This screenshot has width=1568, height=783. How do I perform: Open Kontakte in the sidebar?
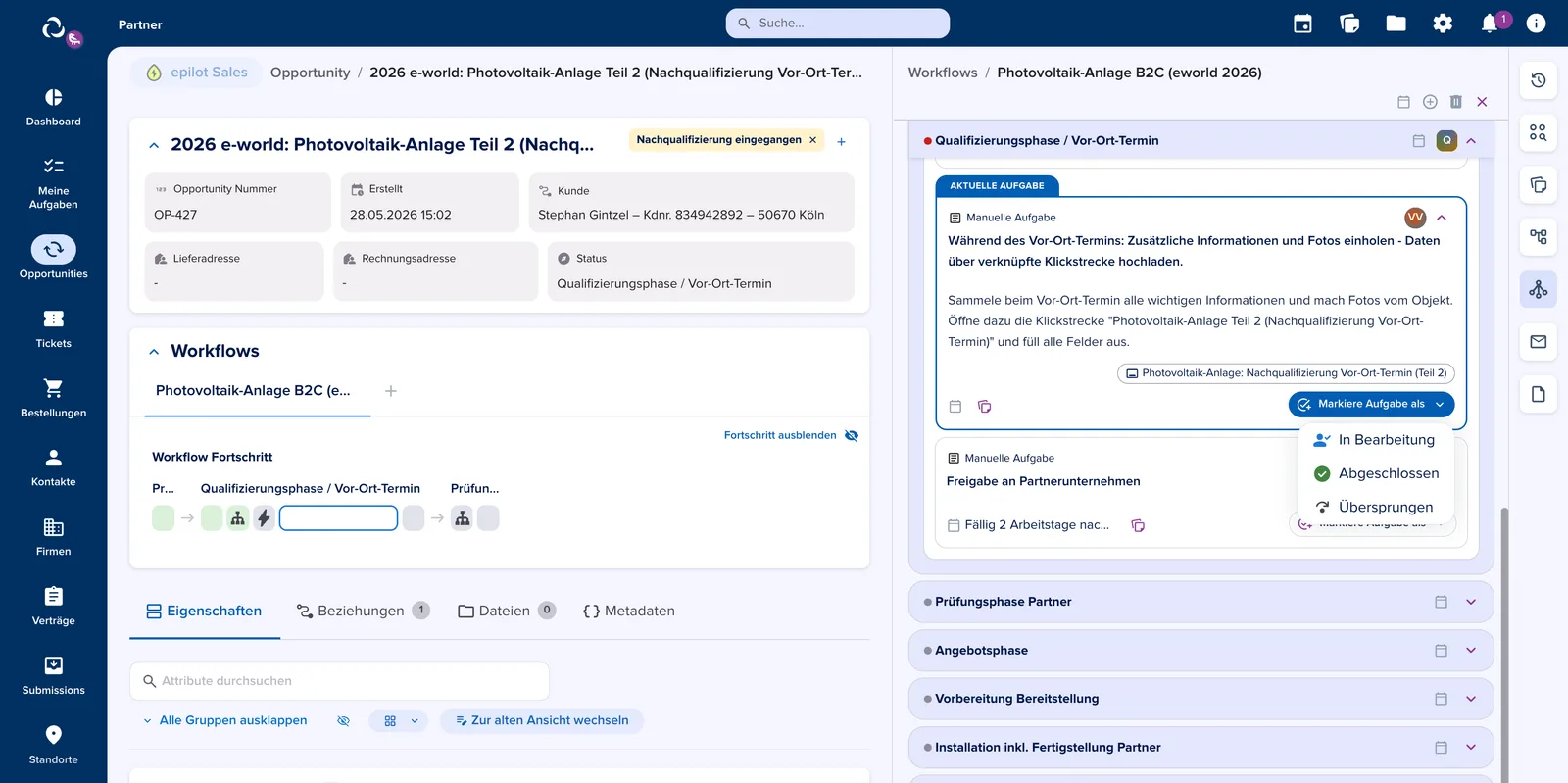[53, 467]
